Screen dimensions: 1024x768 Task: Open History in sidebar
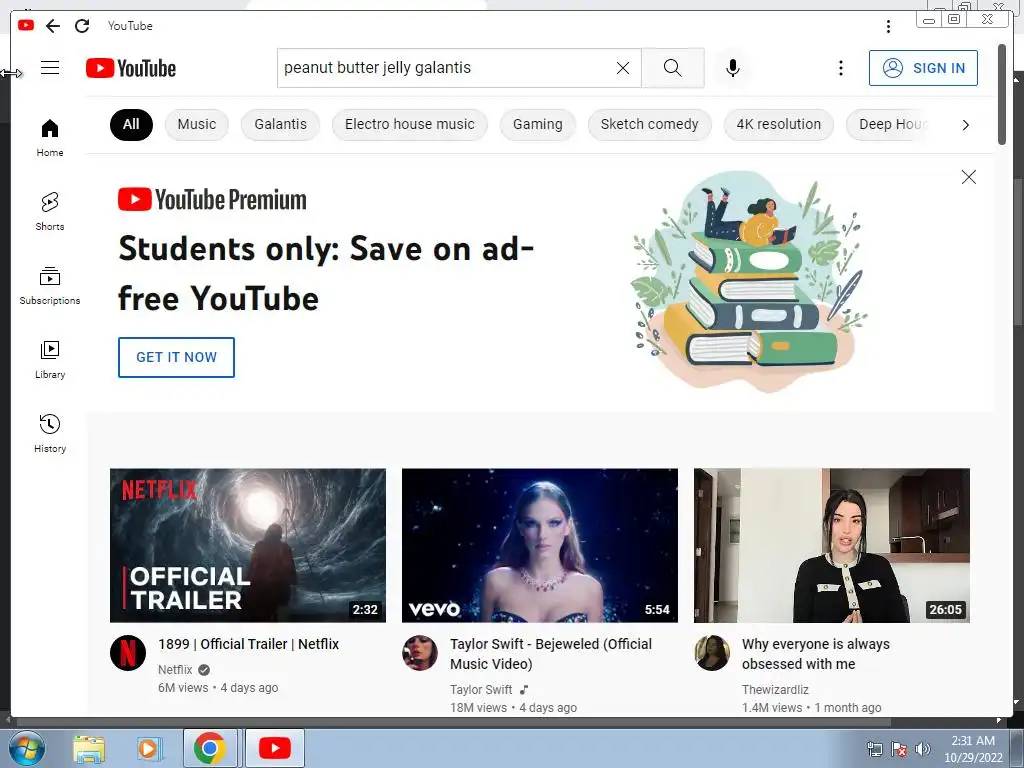click(50, 434)
